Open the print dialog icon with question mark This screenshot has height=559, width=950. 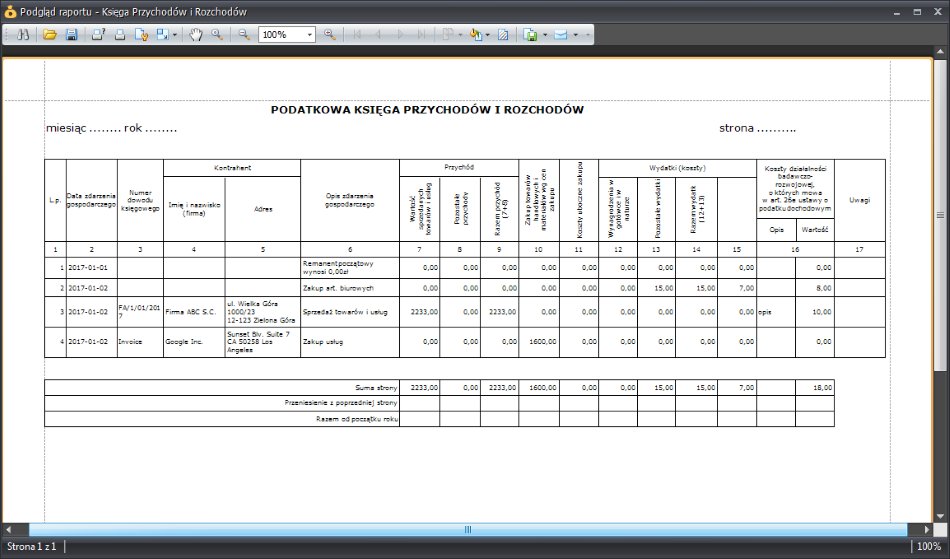pyautogui.click(x=98, y=35)
